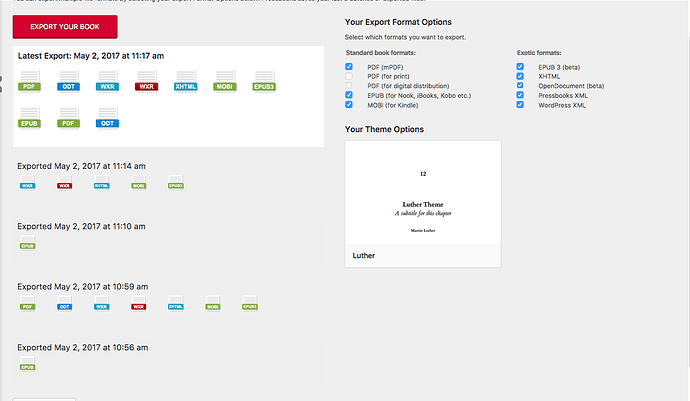Download MOBI from the 10:59 am export

tap(213, 303)
